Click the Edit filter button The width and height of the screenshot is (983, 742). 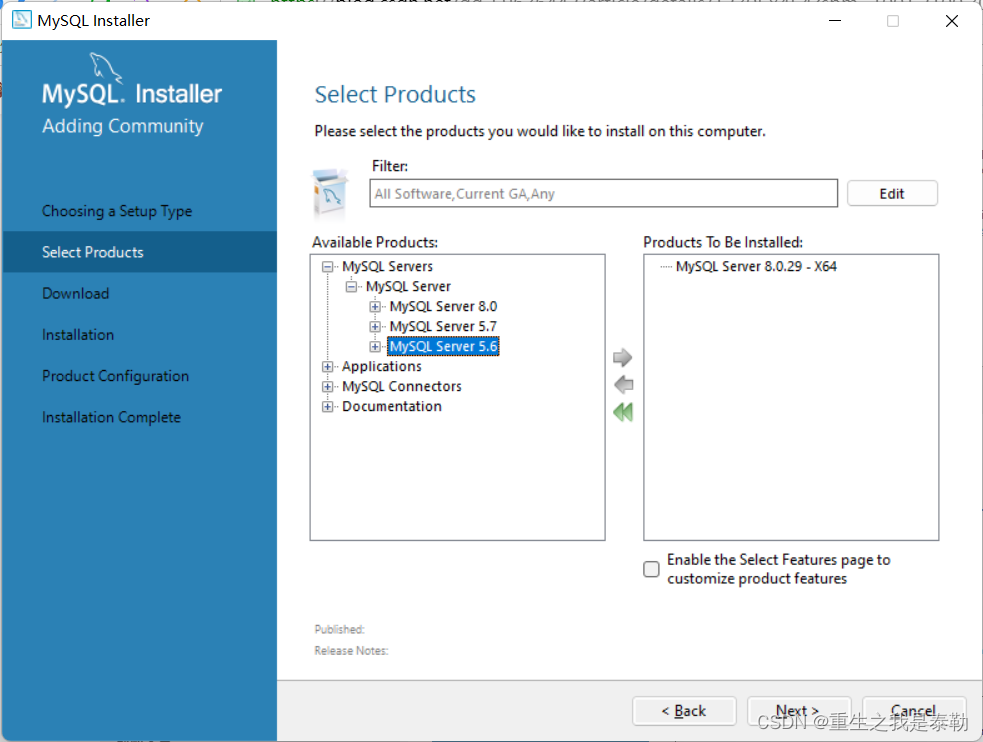892,194
